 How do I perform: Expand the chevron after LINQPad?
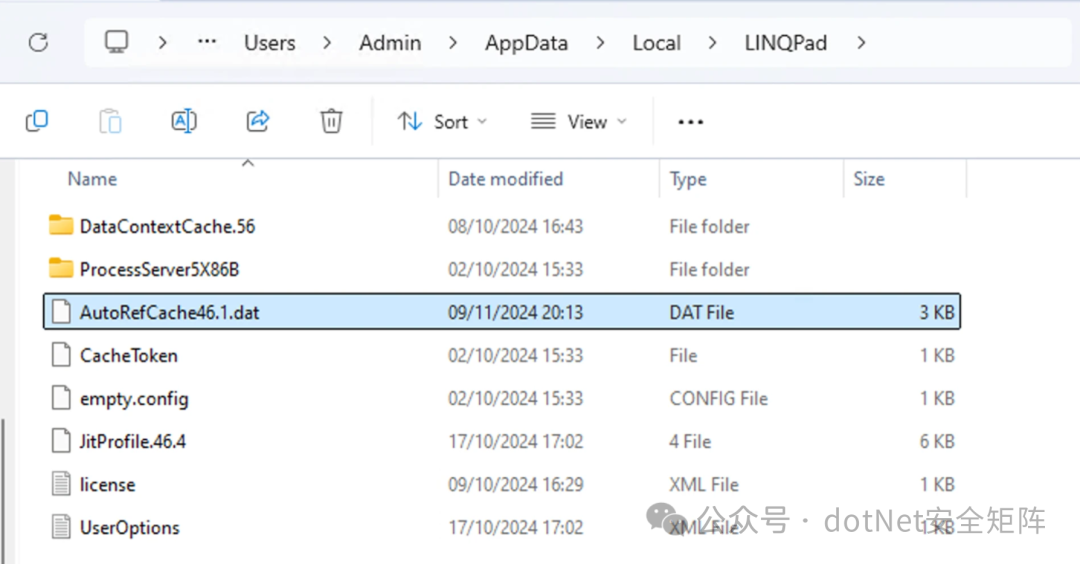point(861,43)
